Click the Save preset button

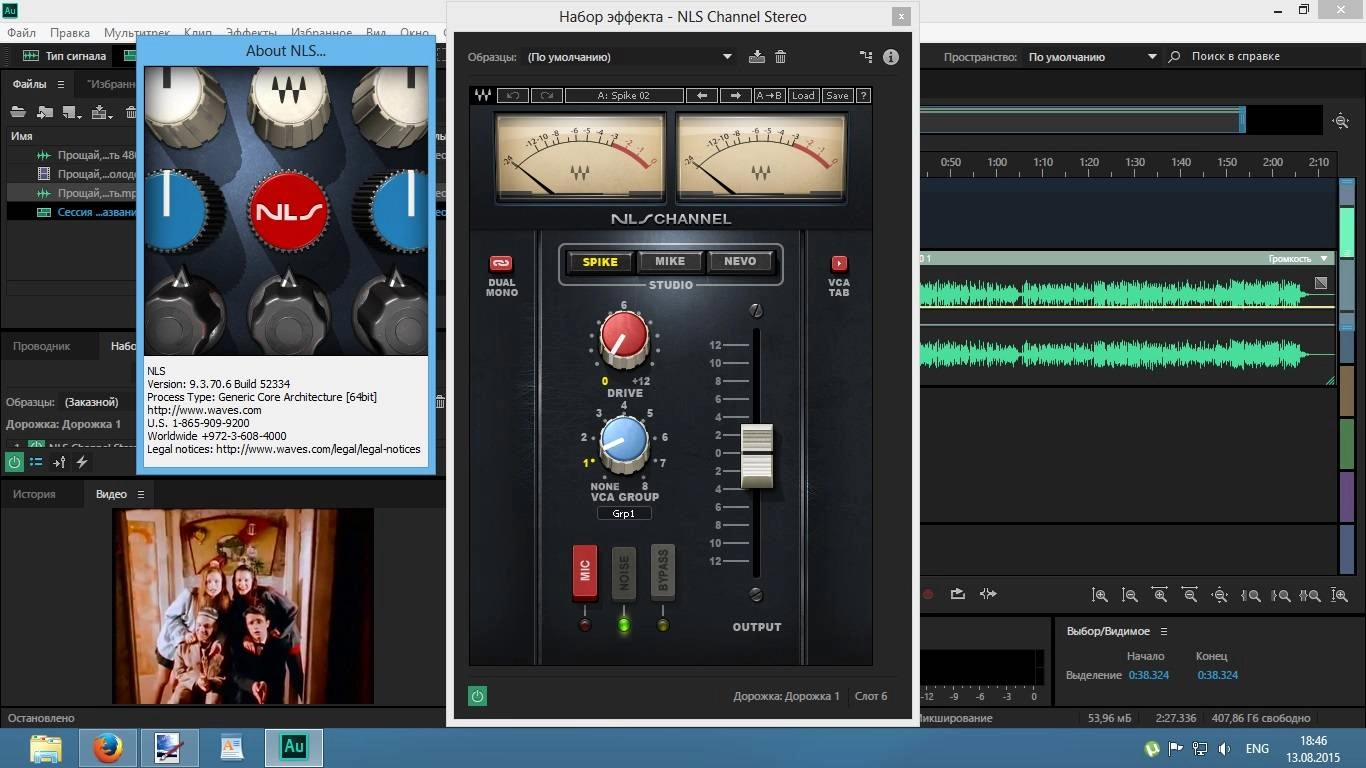[837, 96]
